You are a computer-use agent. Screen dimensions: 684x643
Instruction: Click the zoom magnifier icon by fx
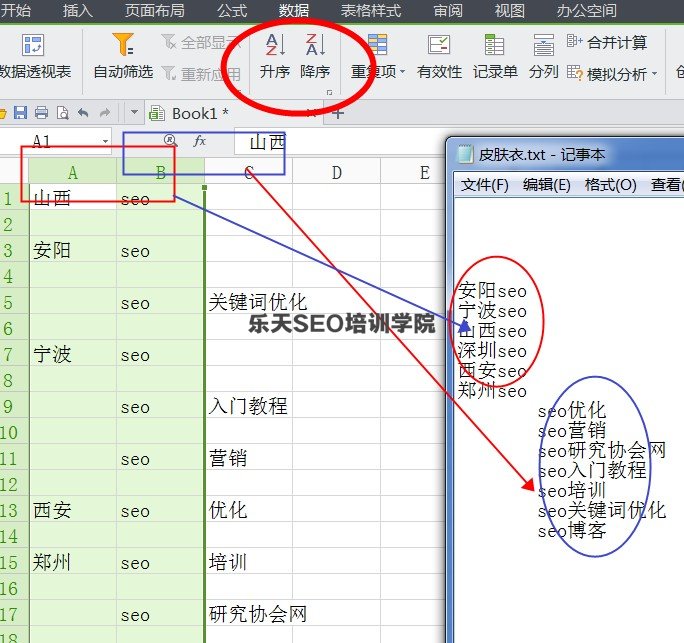click(170, 140)
